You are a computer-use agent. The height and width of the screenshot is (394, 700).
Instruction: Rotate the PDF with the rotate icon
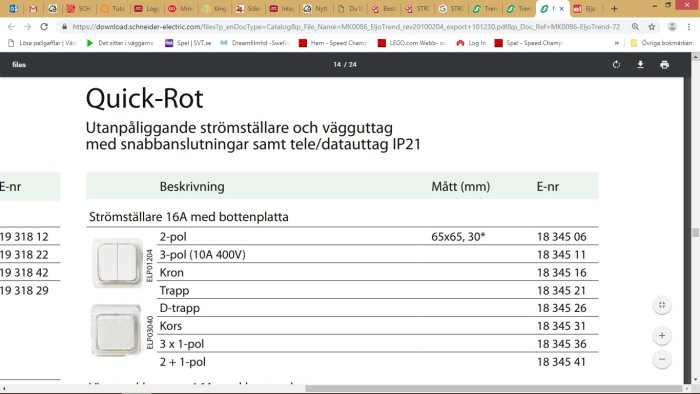(x=617, y=65)
